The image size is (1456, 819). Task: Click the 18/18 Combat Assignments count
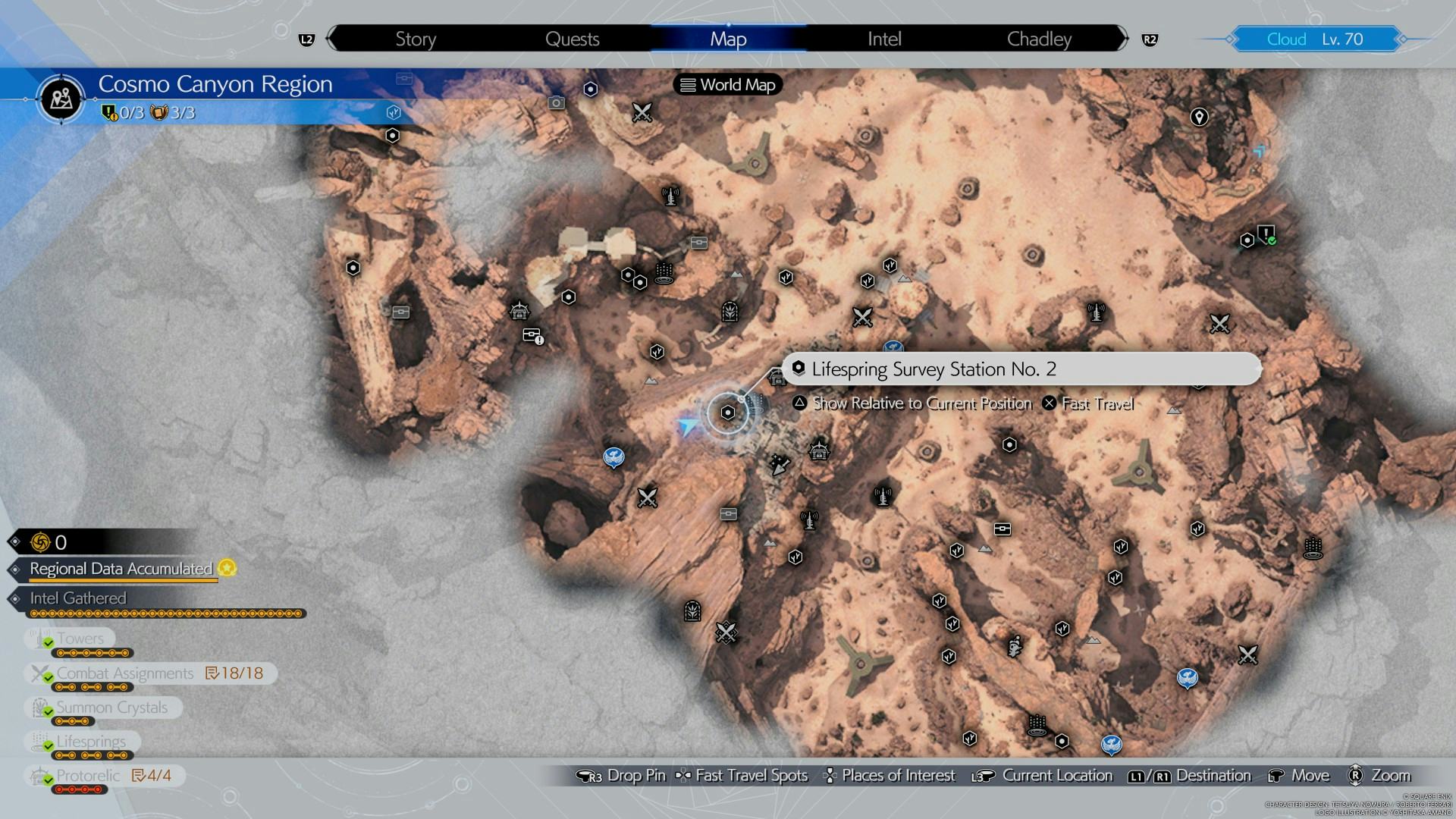(x=234, y=673)
